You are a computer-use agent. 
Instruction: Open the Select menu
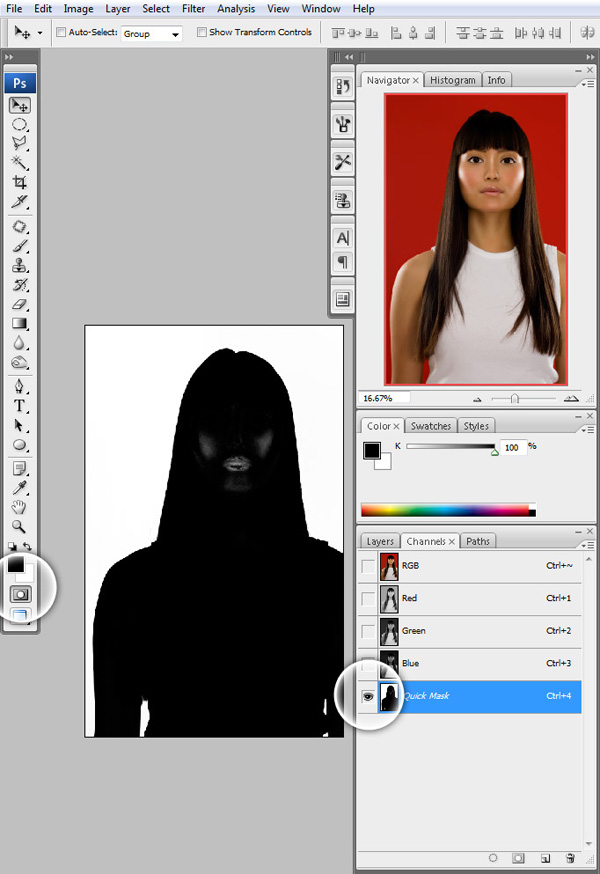156,9
